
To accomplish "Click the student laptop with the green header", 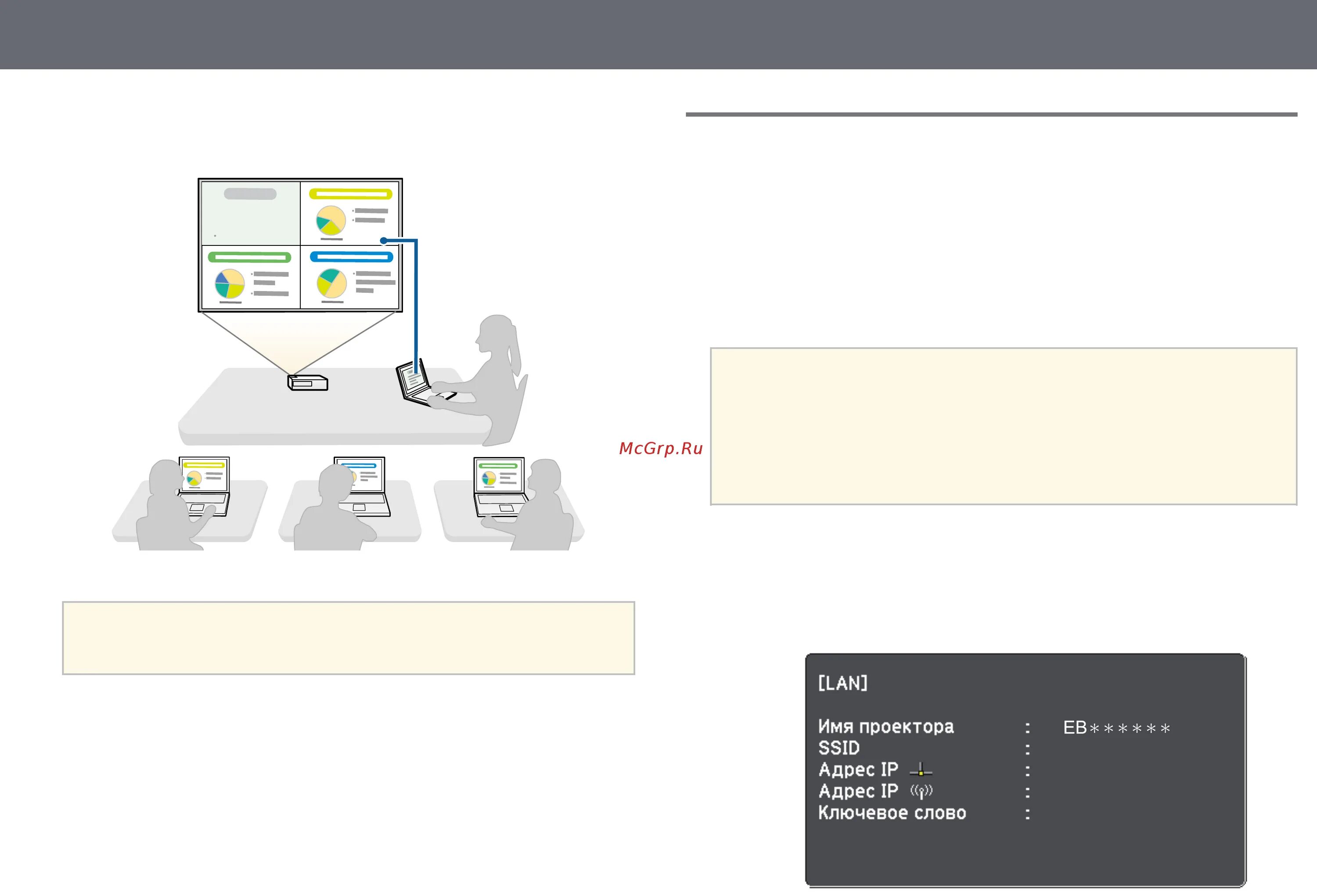I will pyautogui.click(x=501, y=486).
